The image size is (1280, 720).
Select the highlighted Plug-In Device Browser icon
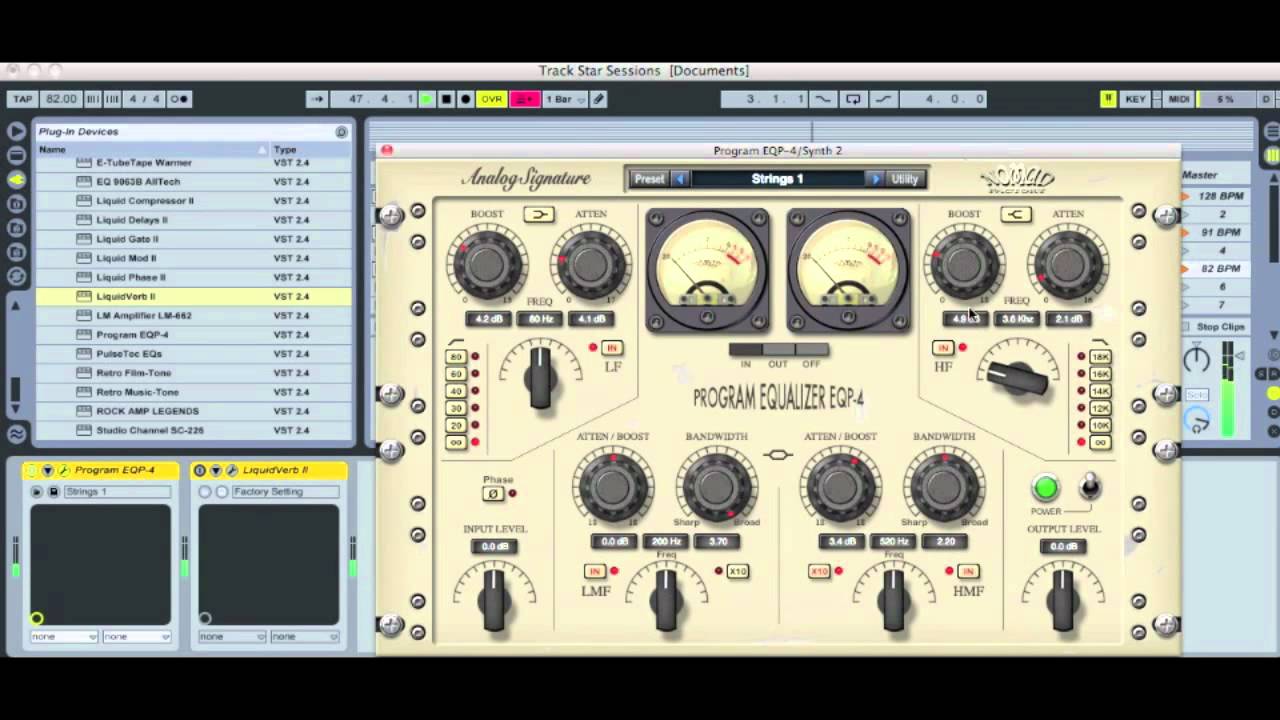[16, 179]
